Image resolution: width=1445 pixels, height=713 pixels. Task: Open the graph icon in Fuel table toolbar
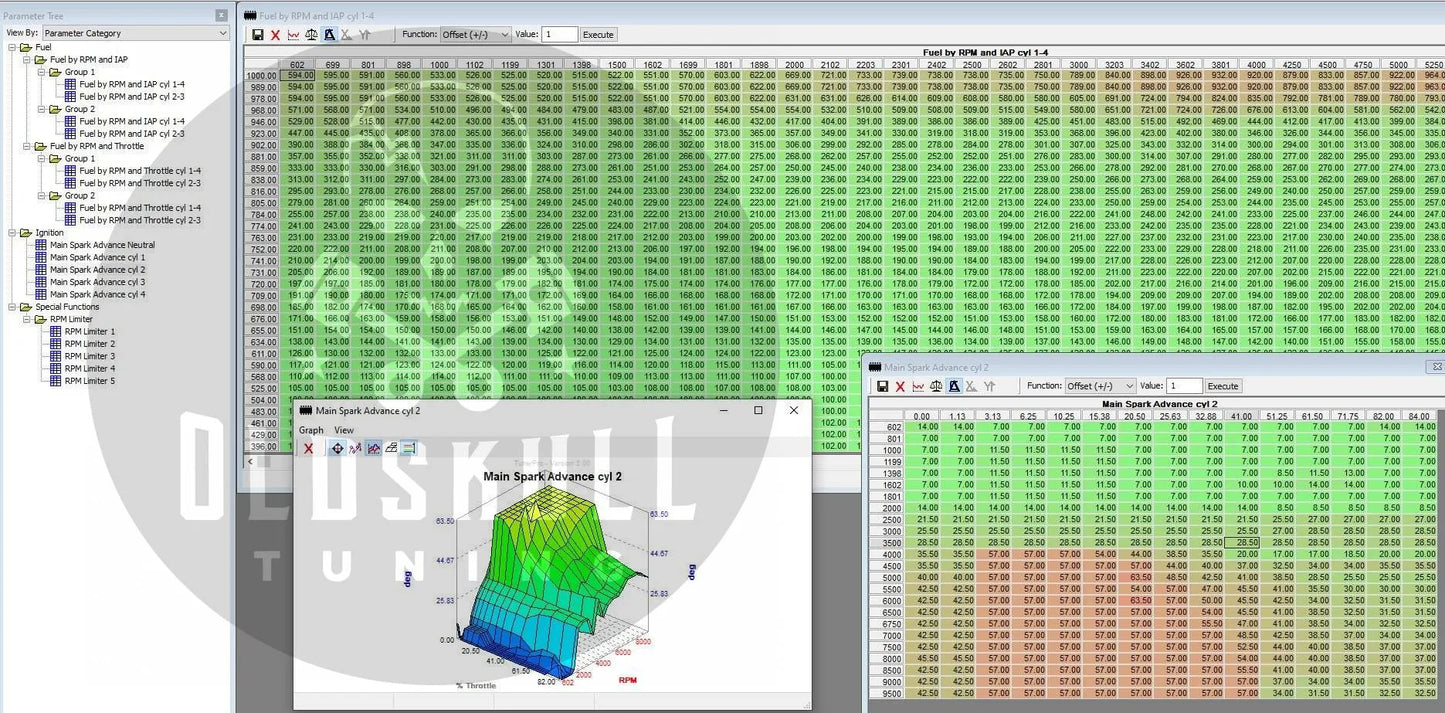[293, 35]
